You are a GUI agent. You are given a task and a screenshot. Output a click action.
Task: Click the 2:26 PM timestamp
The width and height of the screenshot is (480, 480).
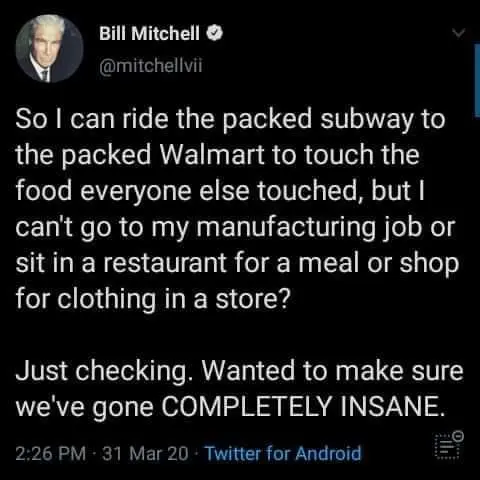(51, 453)
